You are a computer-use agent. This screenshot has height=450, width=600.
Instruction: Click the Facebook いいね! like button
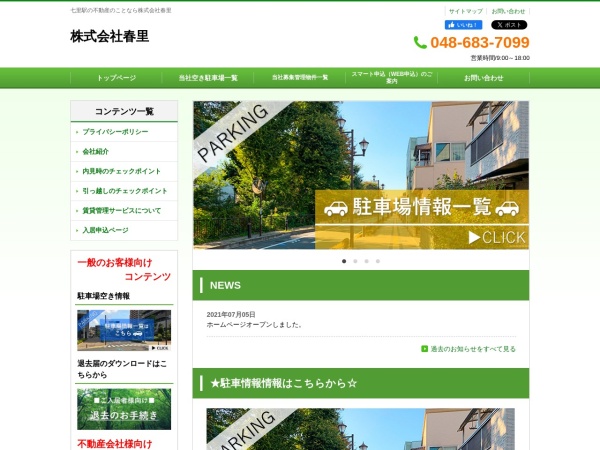click(x=463, y=25)
